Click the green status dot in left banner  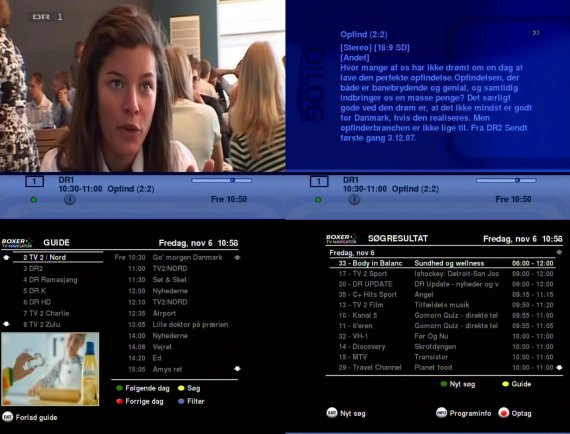click(34, 200)
